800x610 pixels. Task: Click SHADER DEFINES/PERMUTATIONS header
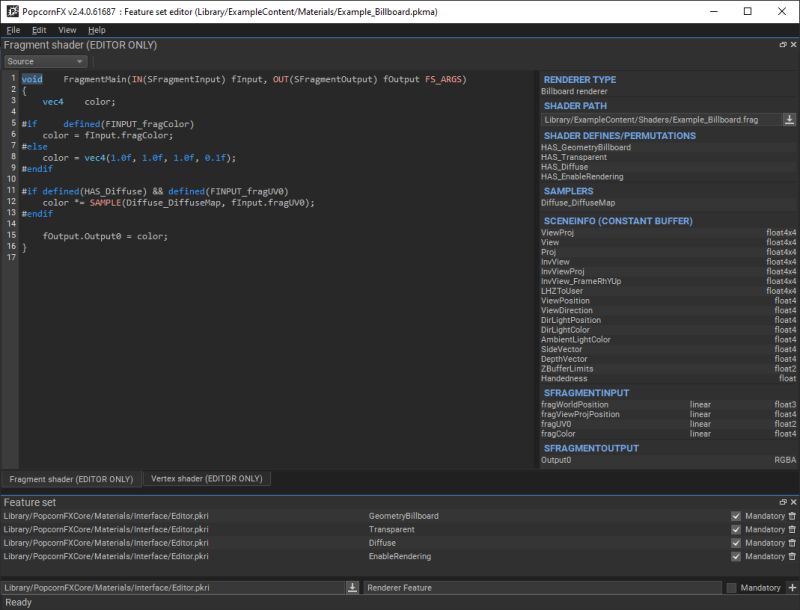619,136
